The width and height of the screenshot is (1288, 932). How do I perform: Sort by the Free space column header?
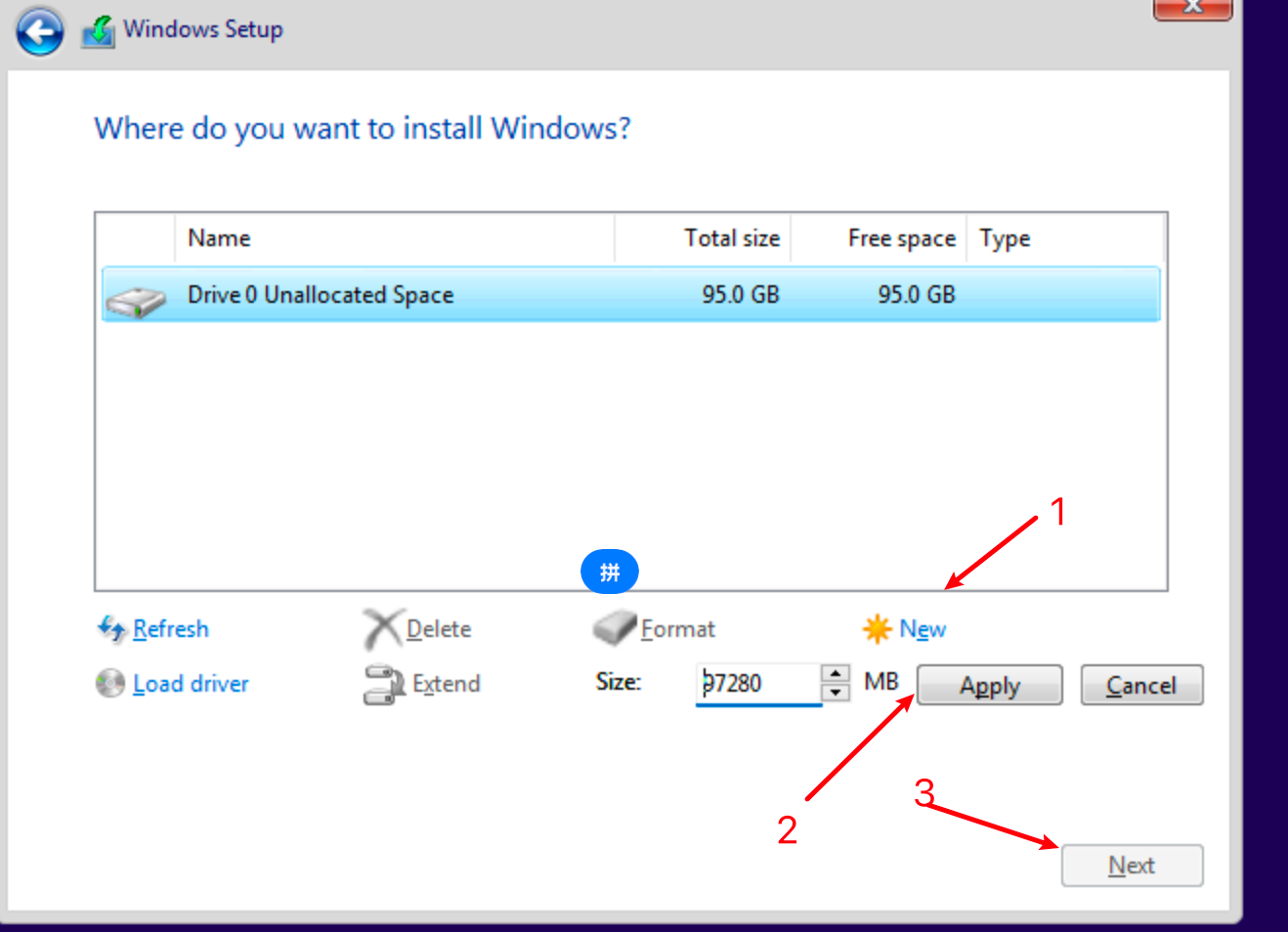(x=879, y=238)
